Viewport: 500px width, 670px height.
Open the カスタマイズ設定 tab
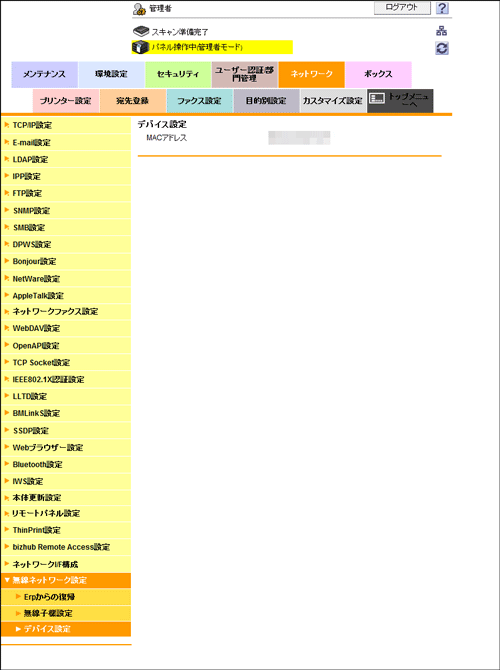coord(333,101)
